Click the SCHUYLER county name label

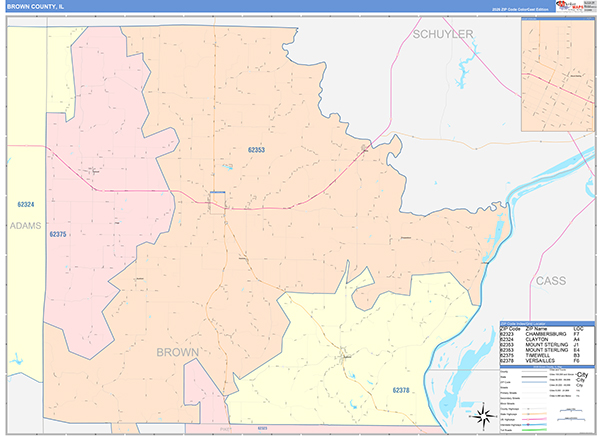click(443, 34)
